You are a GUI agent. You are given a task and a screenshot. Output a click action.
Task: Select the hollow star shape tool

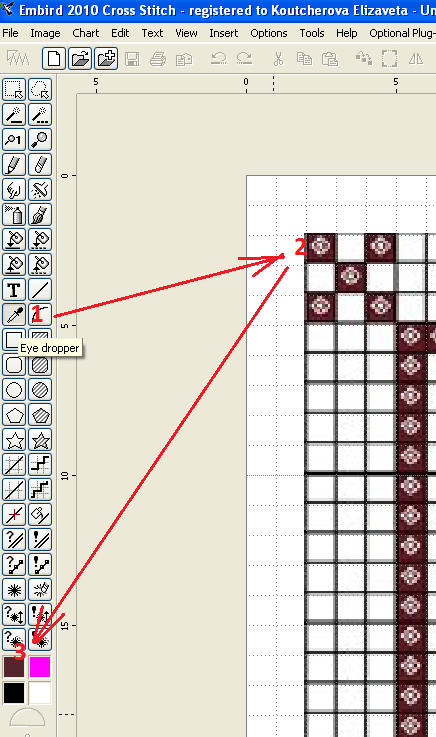pos(14,440)
